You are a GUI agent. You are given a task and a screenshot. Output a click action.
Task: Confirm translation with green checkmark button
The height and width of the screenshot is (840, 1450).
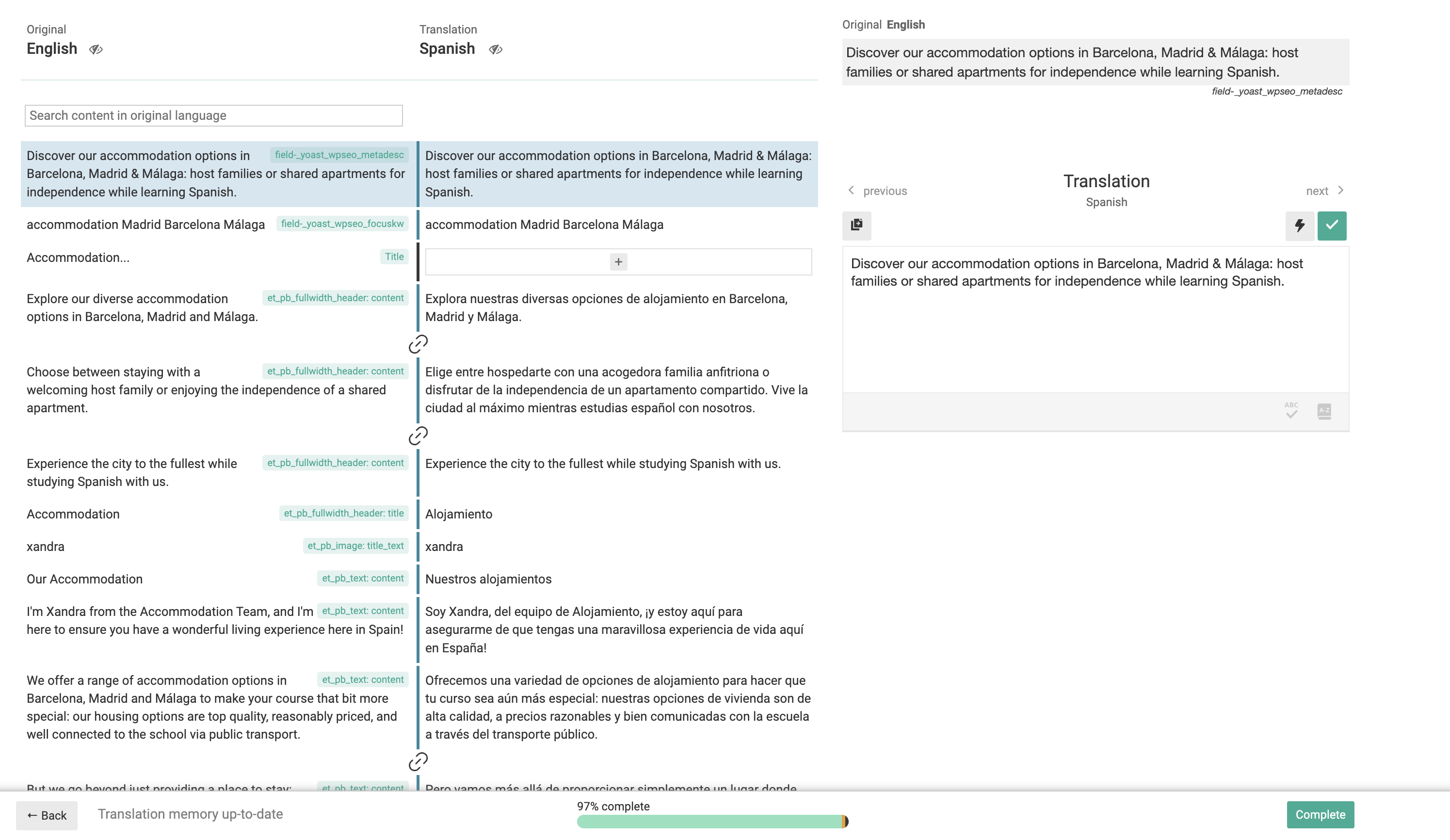pyautogui.click(x=1332, y=225)
